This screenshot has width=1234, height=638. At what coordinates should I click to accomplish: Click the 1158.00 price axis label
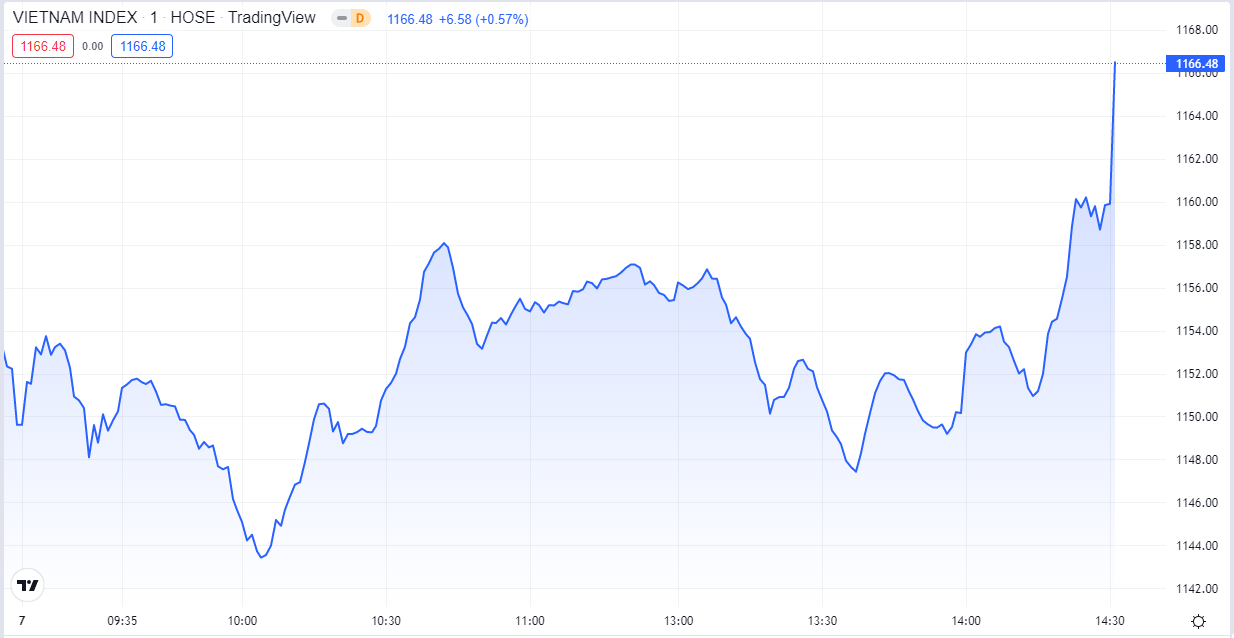(x=1197, y=245)
